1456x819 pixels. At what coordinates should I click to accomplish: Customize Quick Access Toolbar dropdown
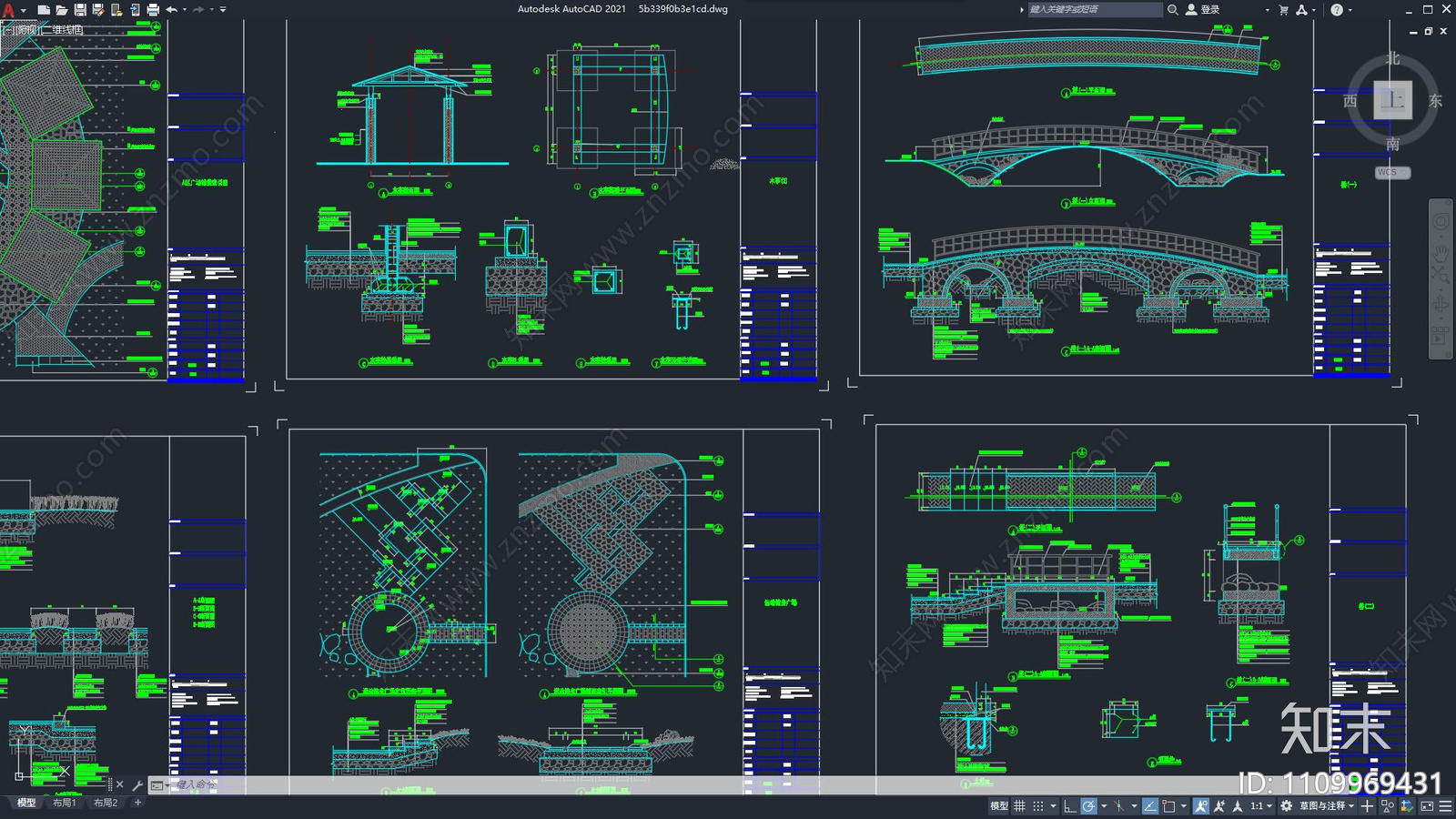tap(223, 10)
